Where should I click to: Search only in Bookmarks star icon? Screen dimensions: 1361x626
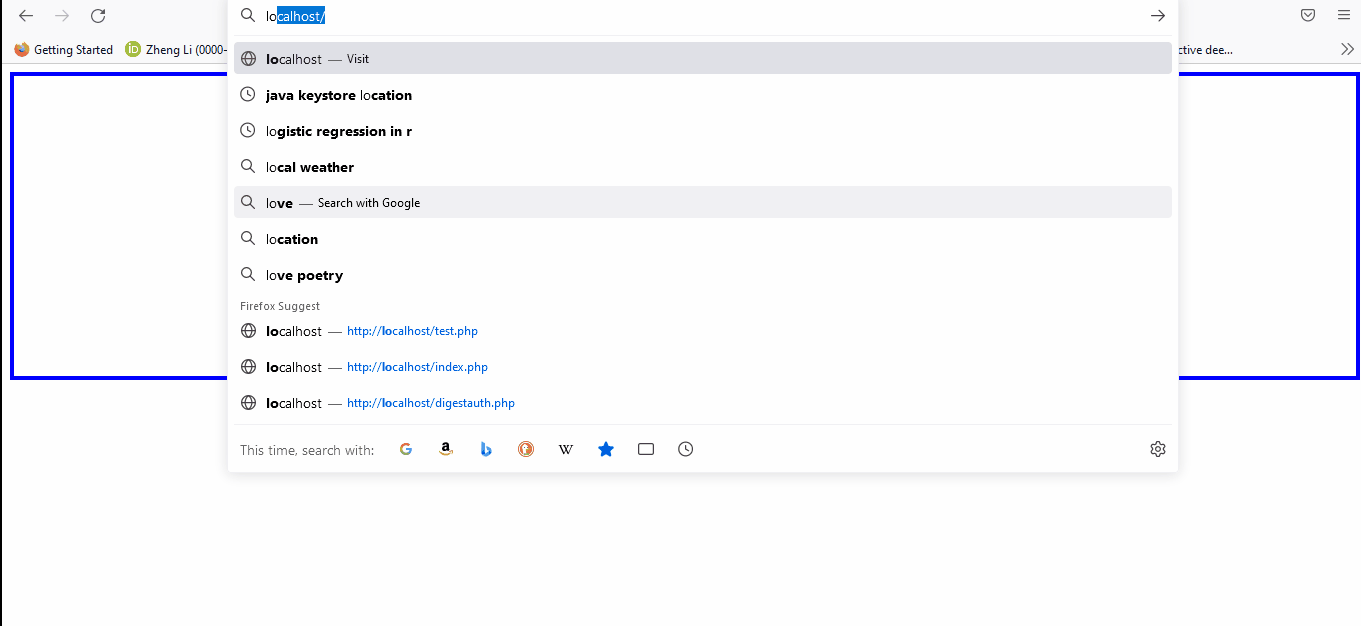(606, 450)
